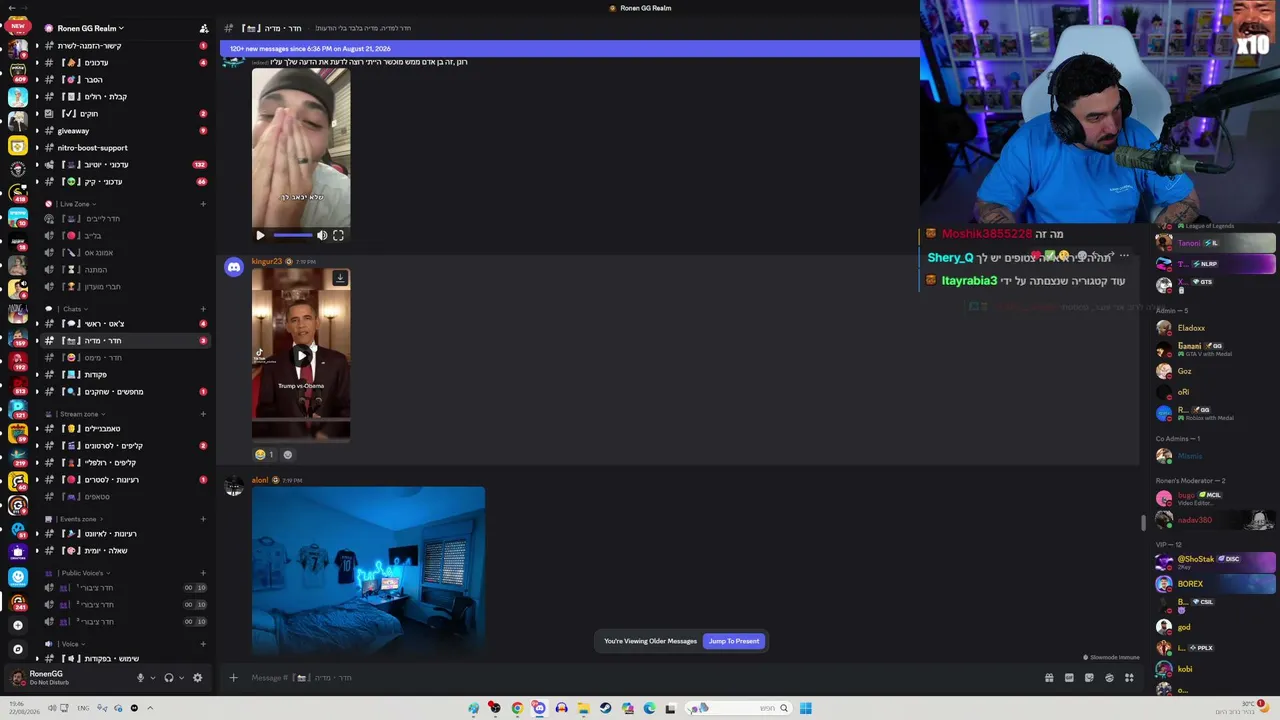Add a channel to Chats category

coord(203,309)
